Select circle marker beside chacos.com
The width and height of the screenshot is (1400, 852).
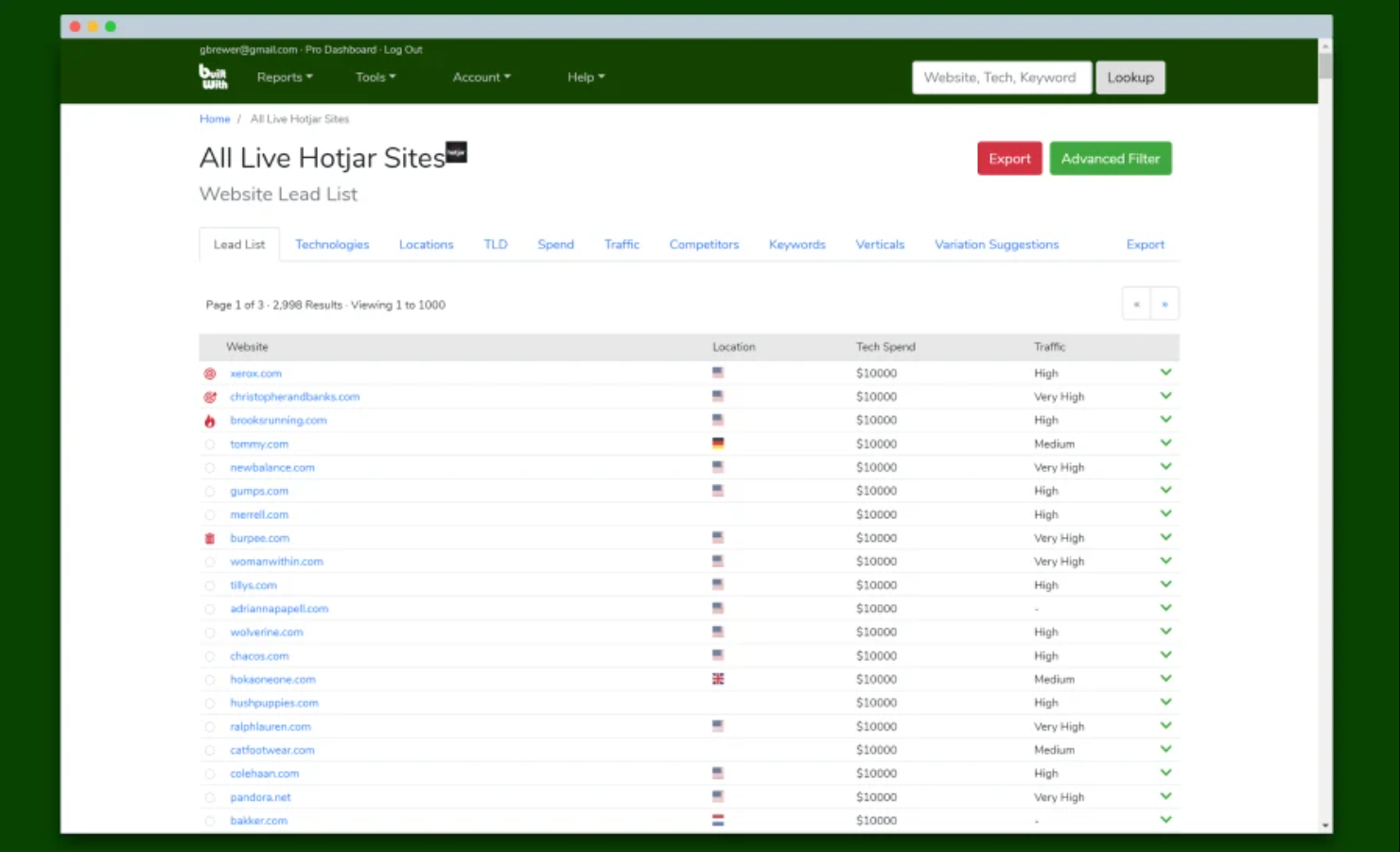pyautogui.click(x=210, y=656)
